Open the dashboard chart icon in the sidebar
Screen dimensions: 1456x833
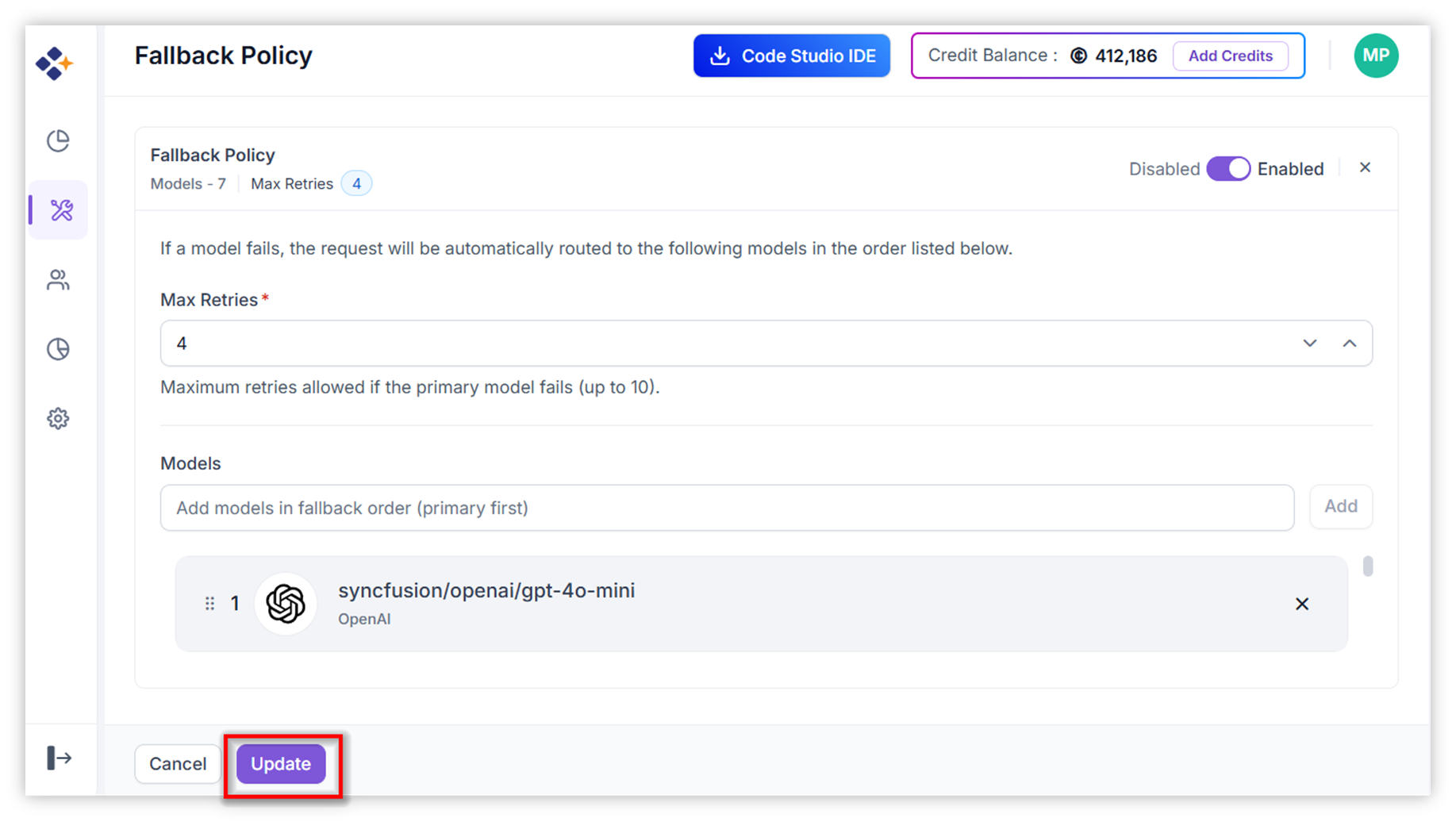pos(58,140)
